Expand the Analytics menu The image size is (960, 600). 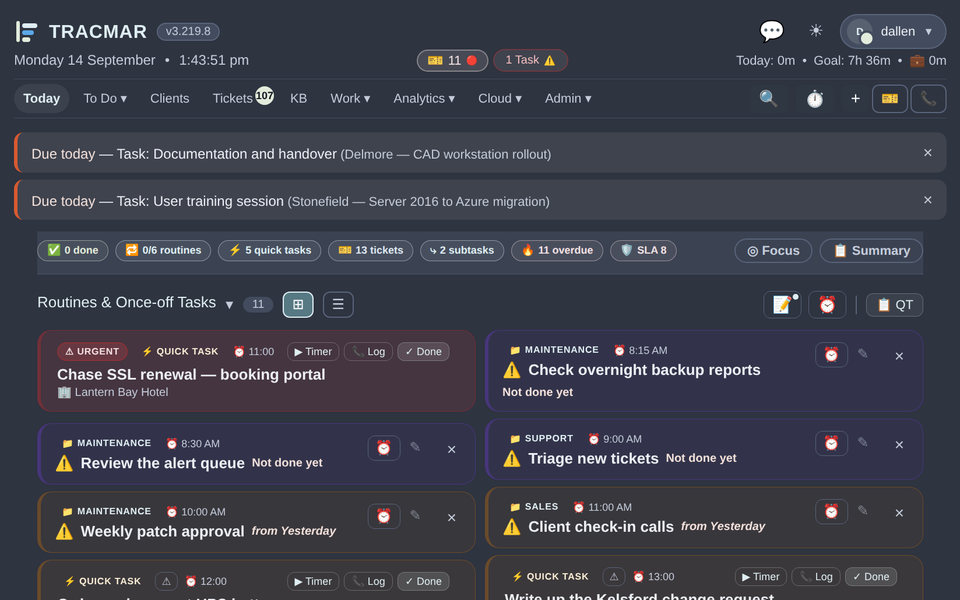pyautogui.click(x=424, y=99)
